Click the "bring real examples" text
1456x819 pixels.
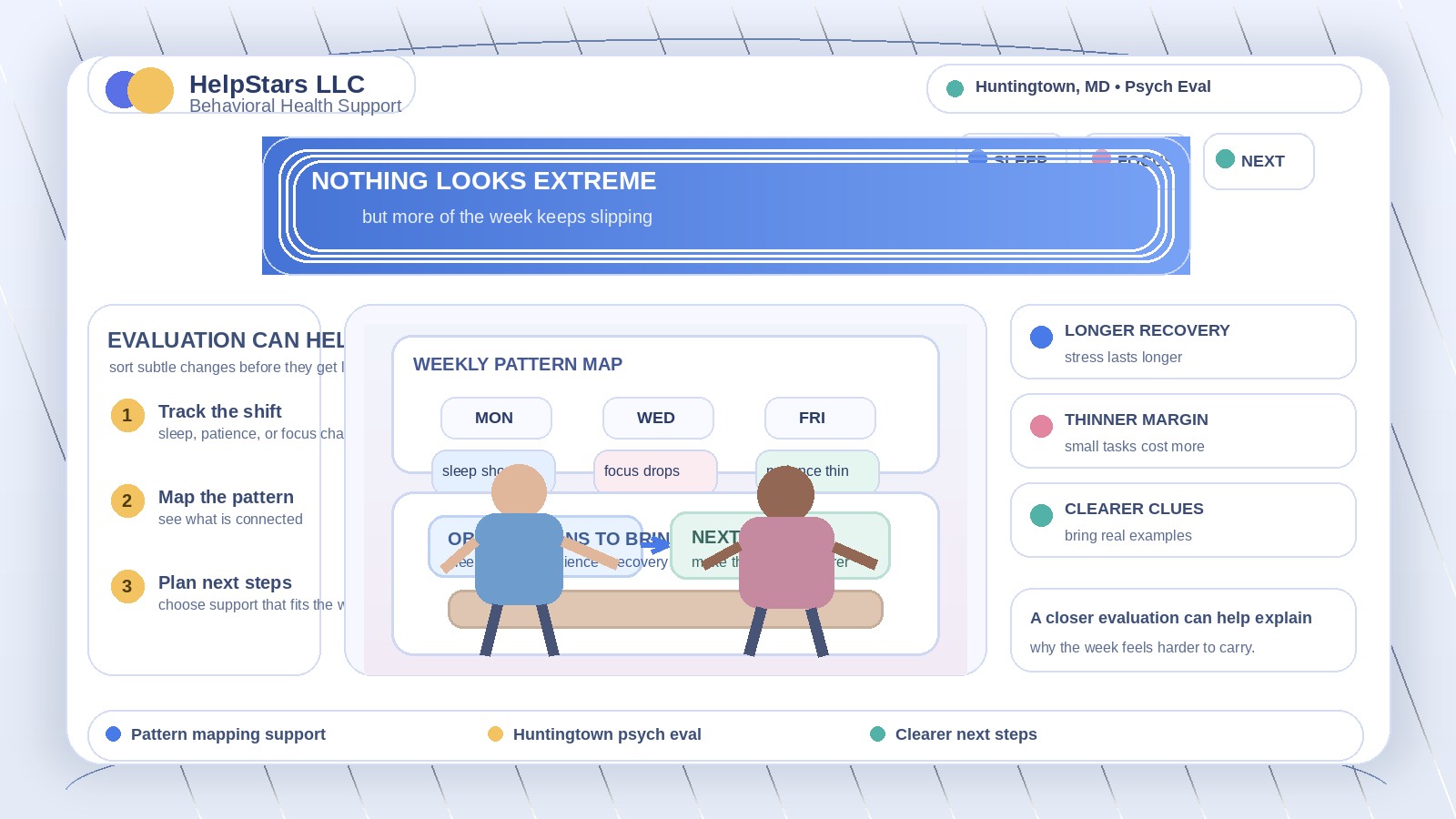1127,535
